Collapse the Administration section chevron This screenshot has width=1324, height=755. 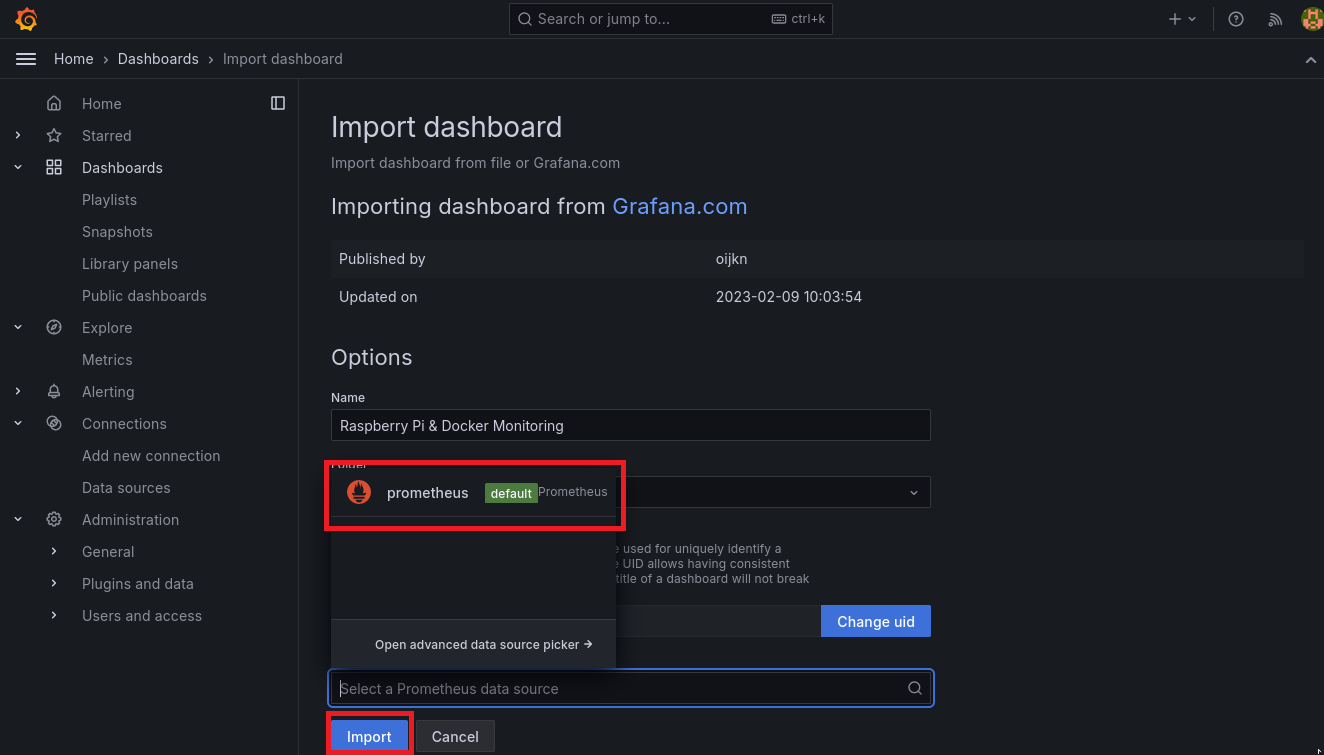click(x=18, y=520)
